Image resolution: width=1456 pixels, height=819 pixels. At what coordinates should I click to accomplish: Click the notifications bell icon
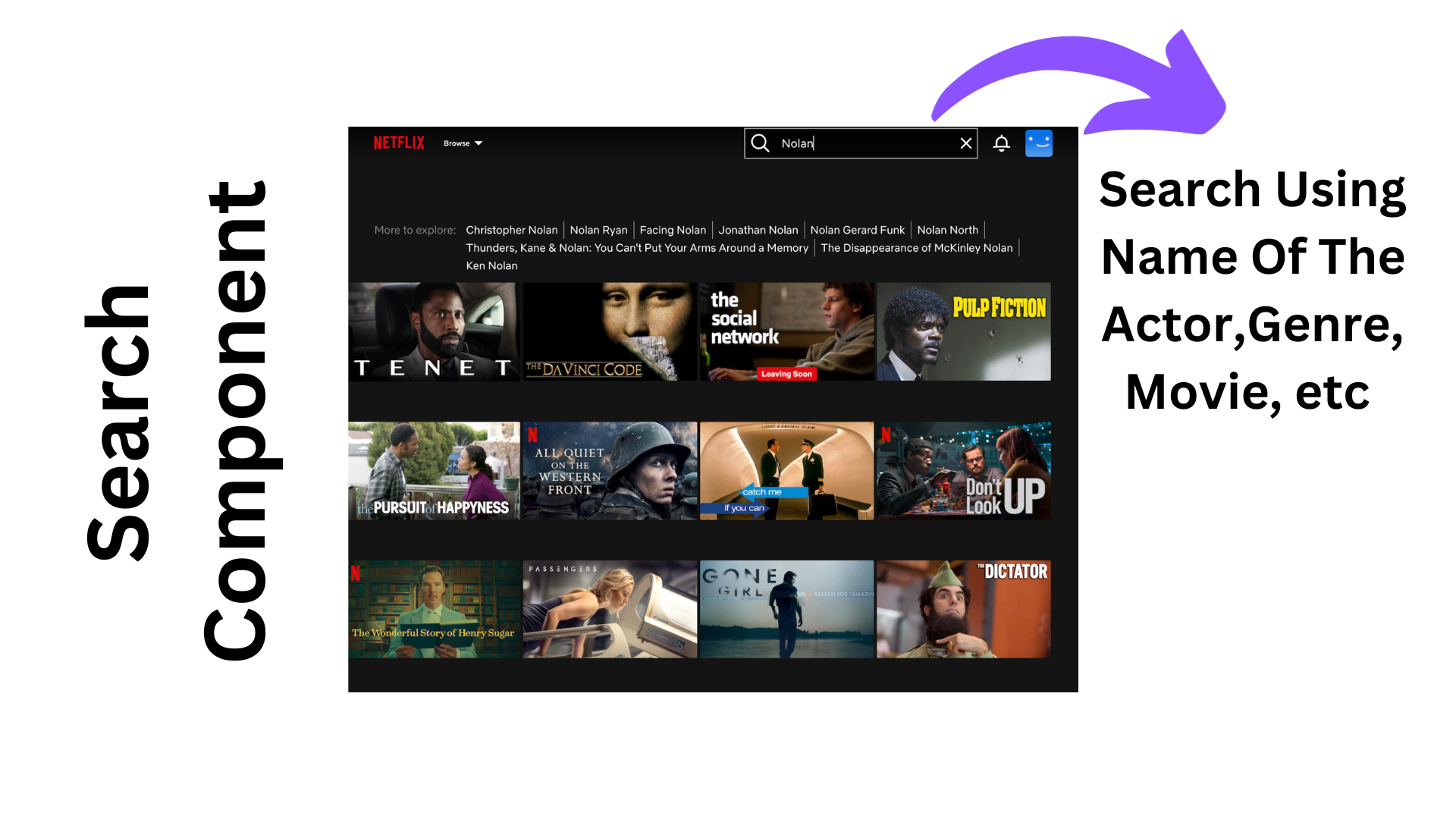[1001, 143]
